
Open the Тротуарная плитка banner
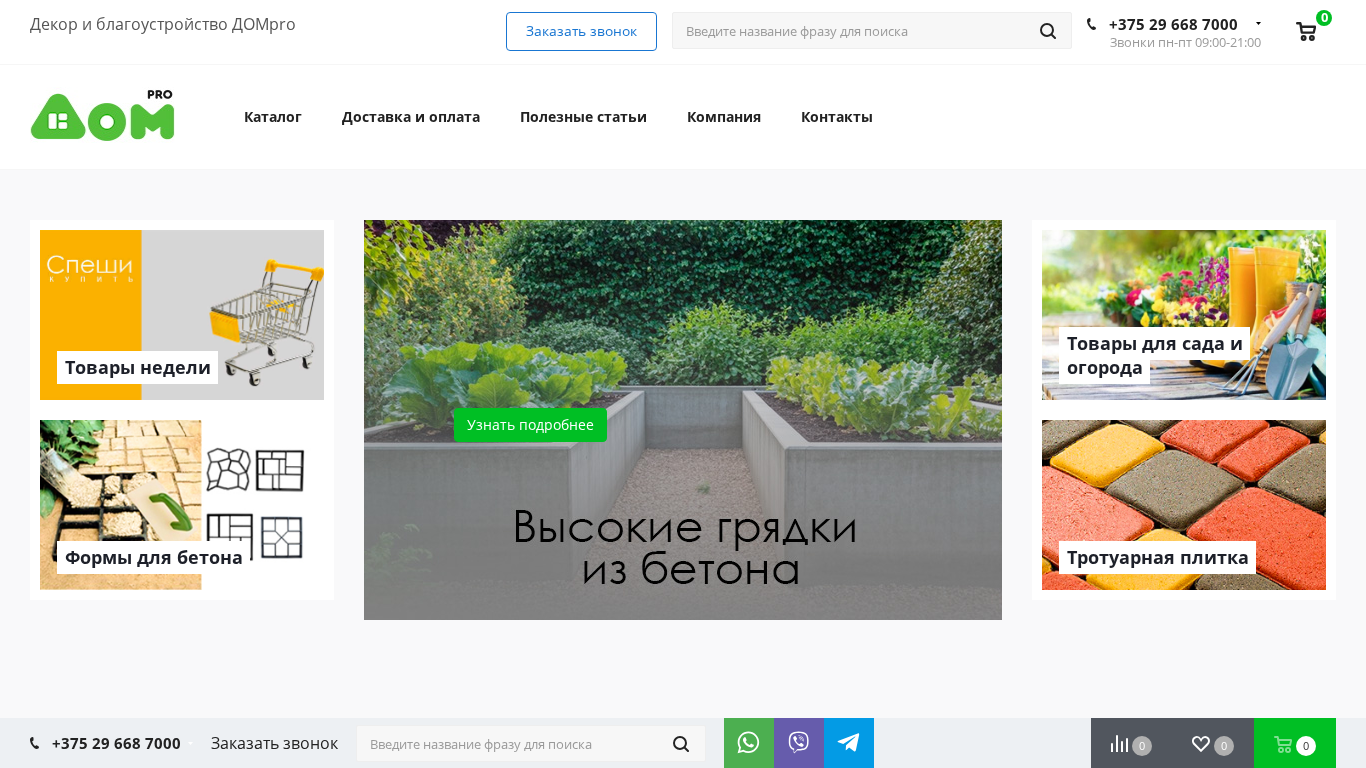coord(1184,505)
